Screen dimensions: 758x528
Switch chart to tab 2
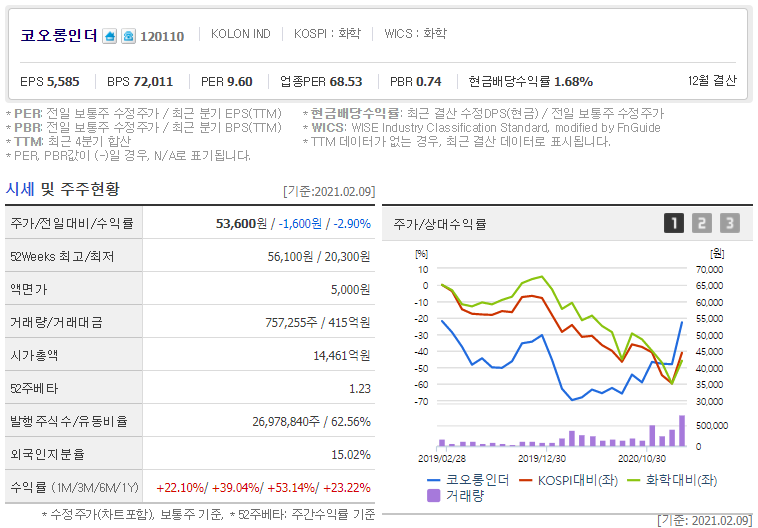click(x=701, y=223)
